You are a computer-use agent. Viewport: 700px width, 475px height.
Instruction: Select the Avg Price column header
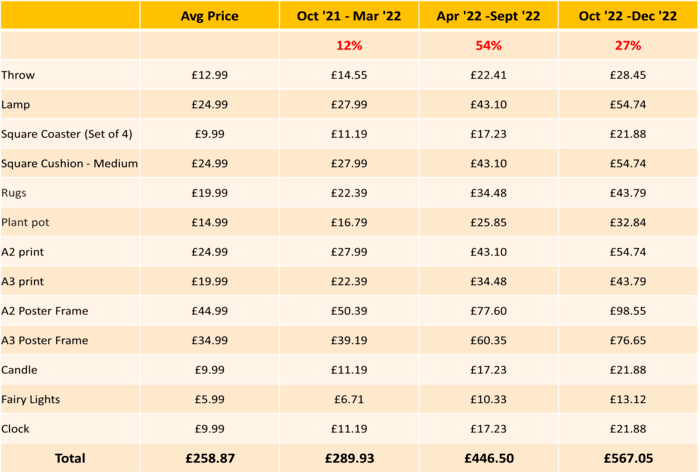[x=209, y=16]
